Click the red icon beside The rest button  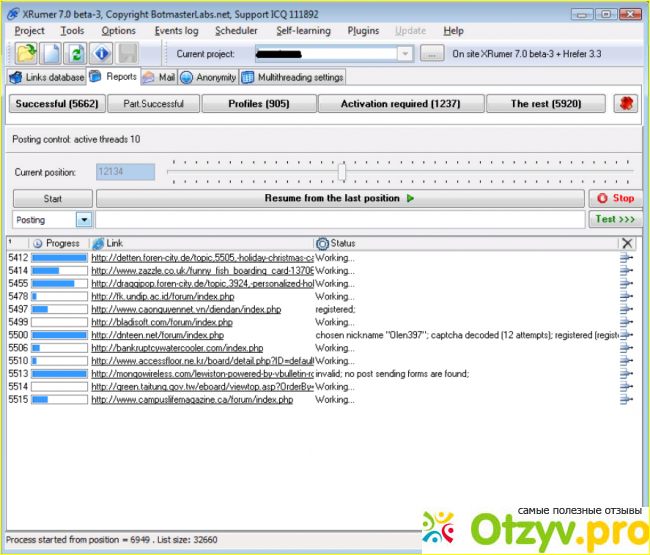pos(626,103)
